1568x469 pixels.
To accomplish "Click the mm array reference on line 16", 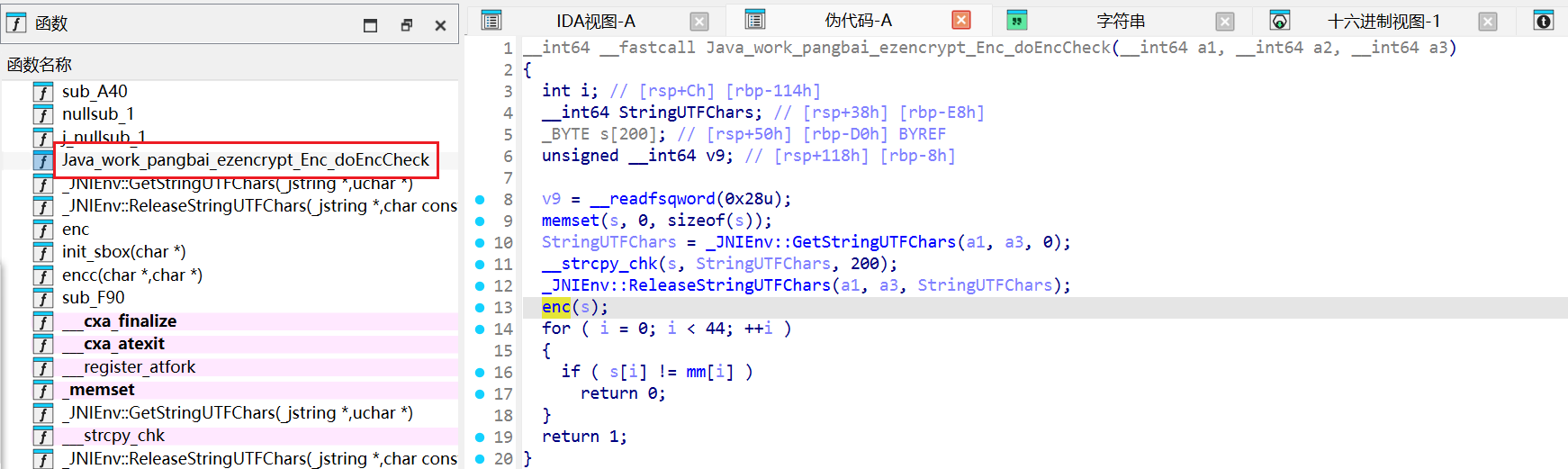I will point(696,372).
